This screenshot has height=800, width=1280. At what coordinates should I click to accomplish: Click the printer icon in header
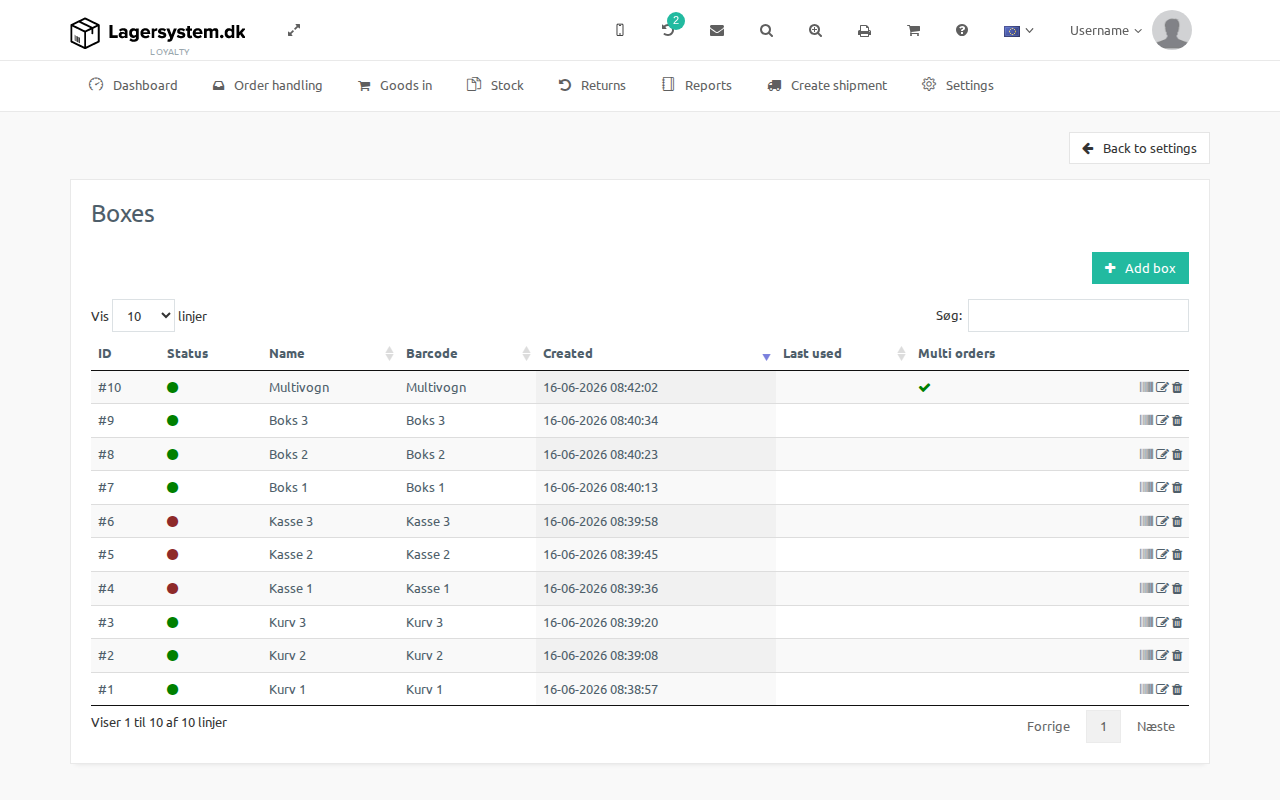(x=864, y=30)
